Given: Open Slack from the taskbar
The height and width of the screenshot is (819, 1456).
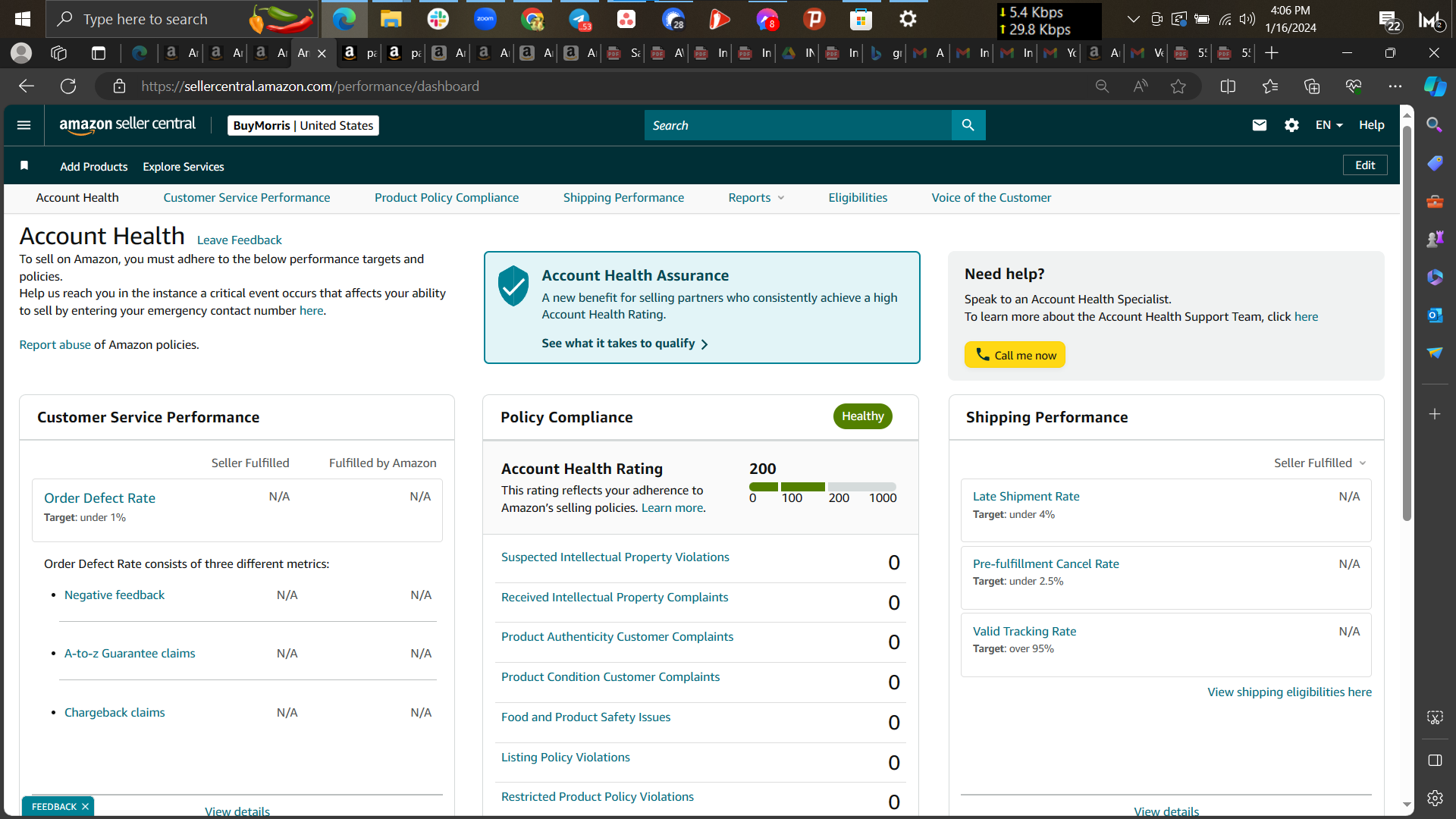Looking at the screenshot, I should [x=438, y=19].
